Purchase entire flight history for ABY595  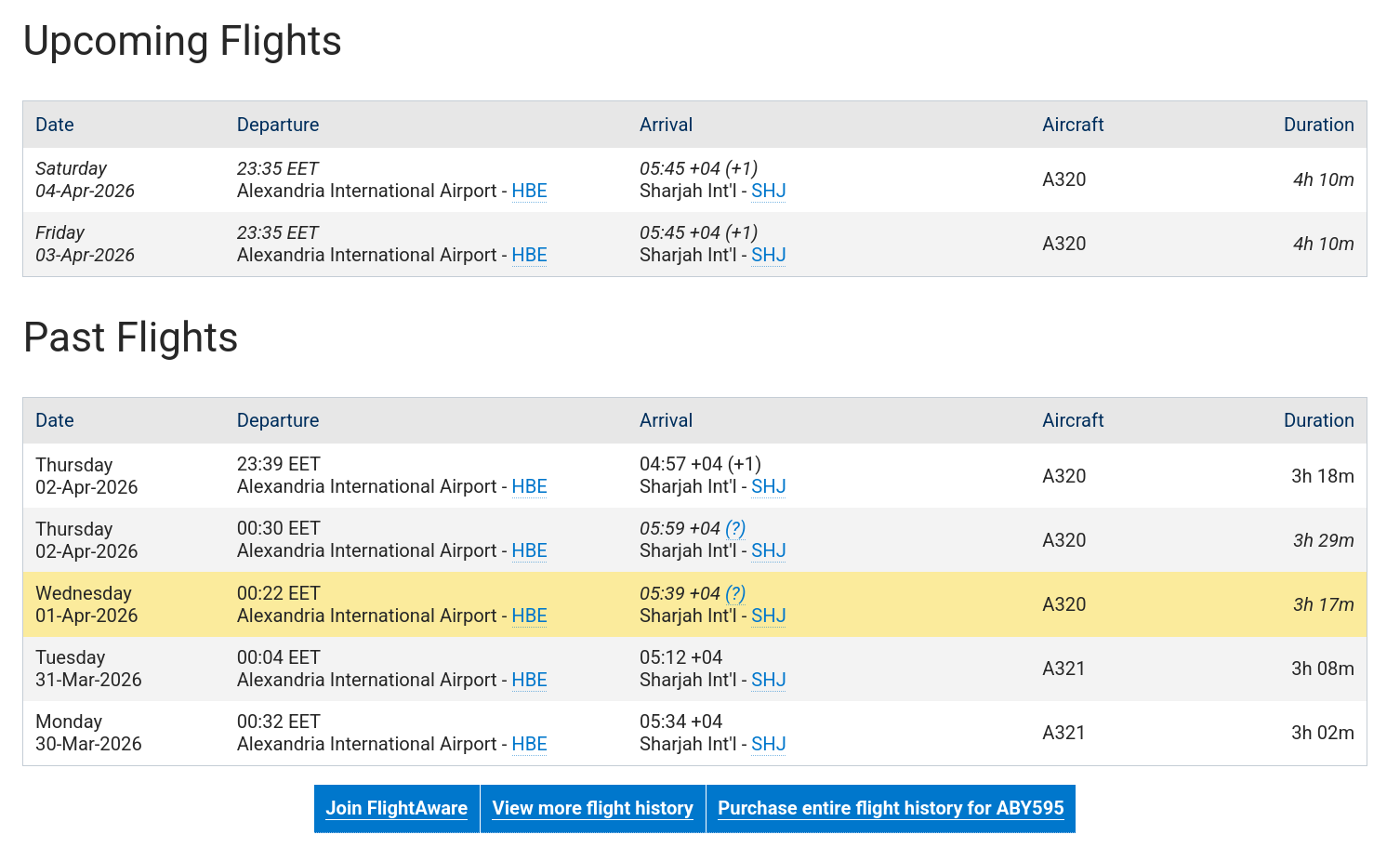click(x=890, y=808)
